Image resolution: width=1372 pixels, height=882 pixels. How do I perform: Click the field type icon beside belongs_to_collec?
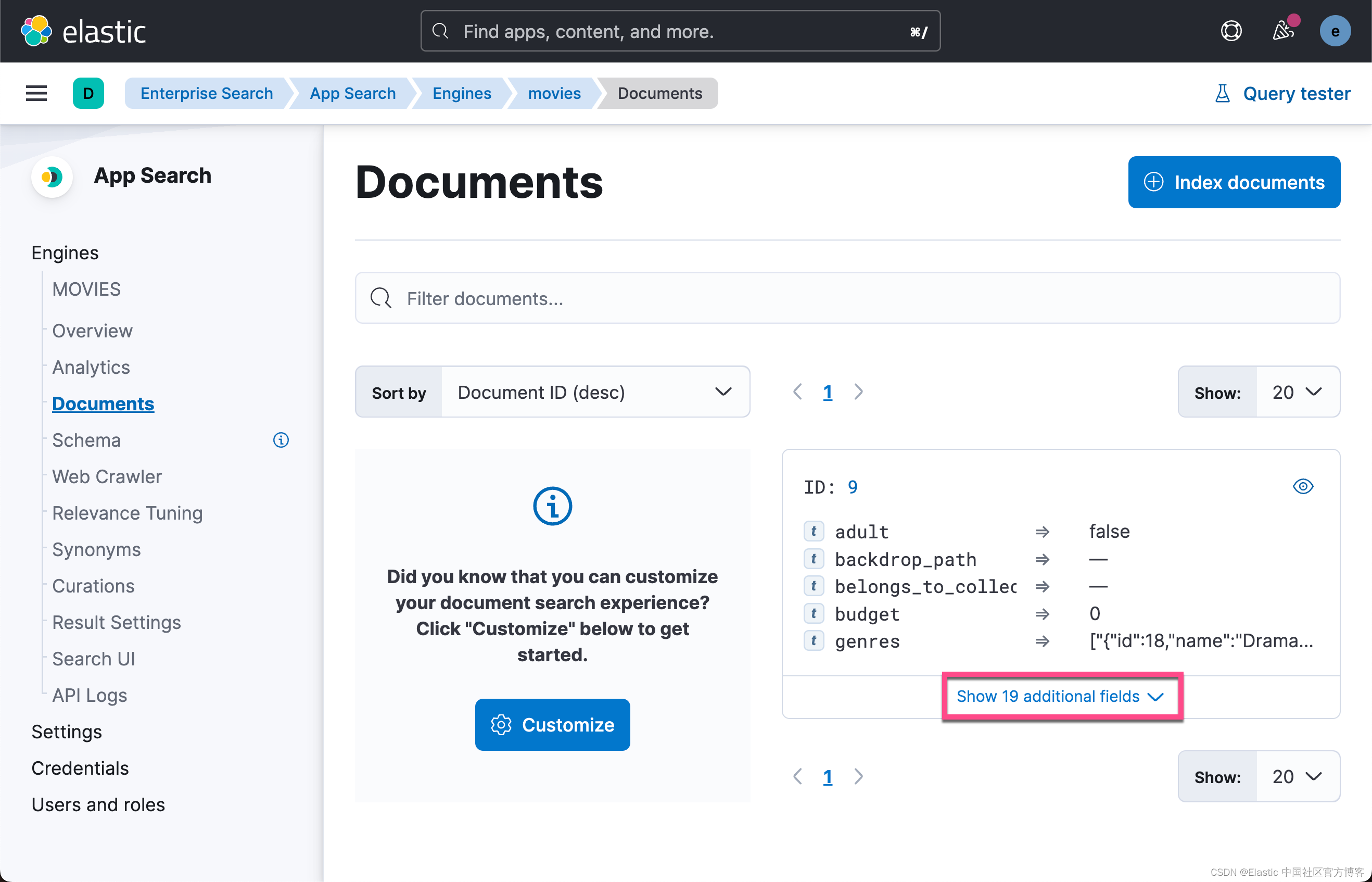click(814, 586)
